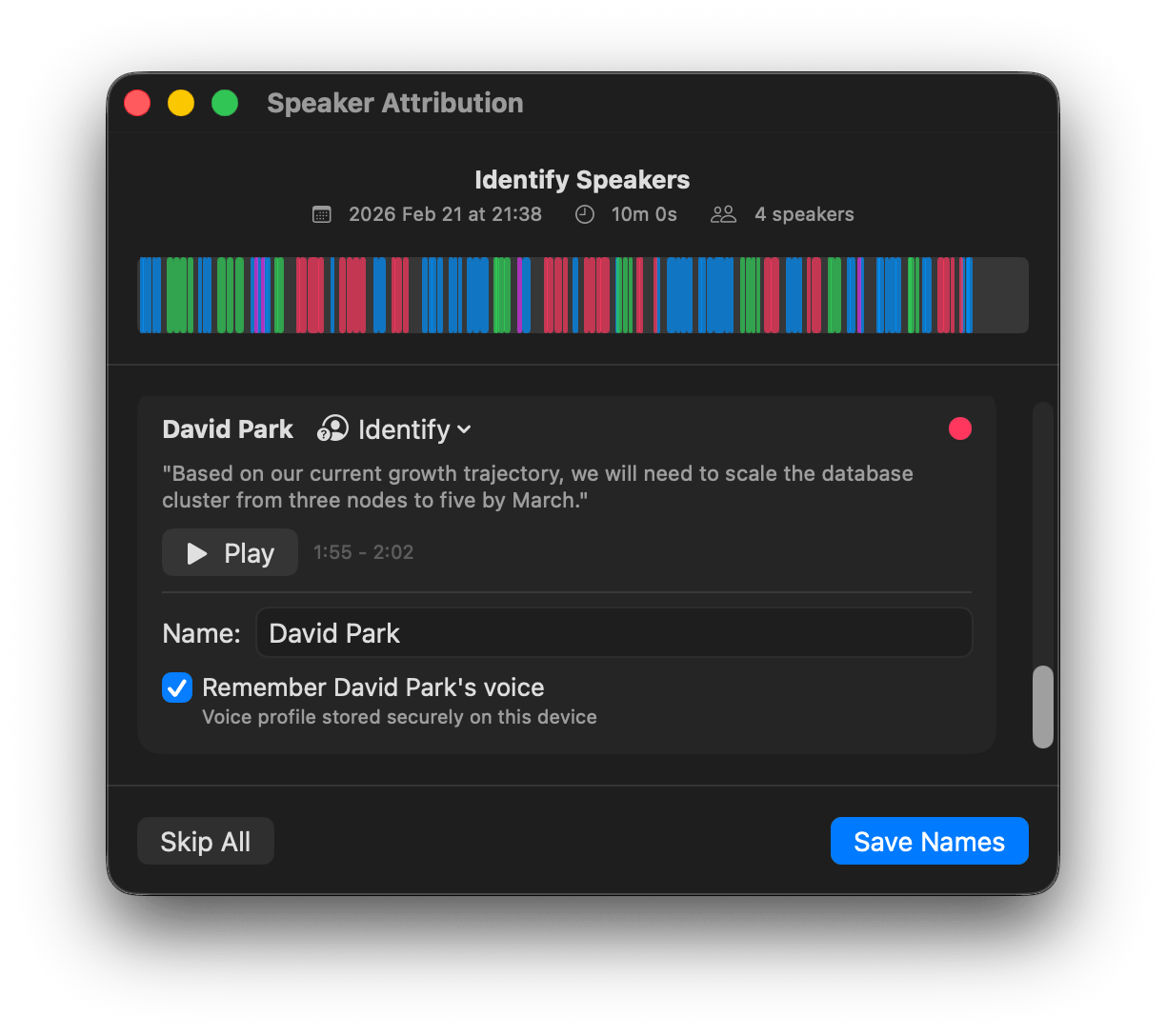The height and width of the screenshot is (1036, 1166).
Task: Play David Park's audio sample
Action: [229, 552]
